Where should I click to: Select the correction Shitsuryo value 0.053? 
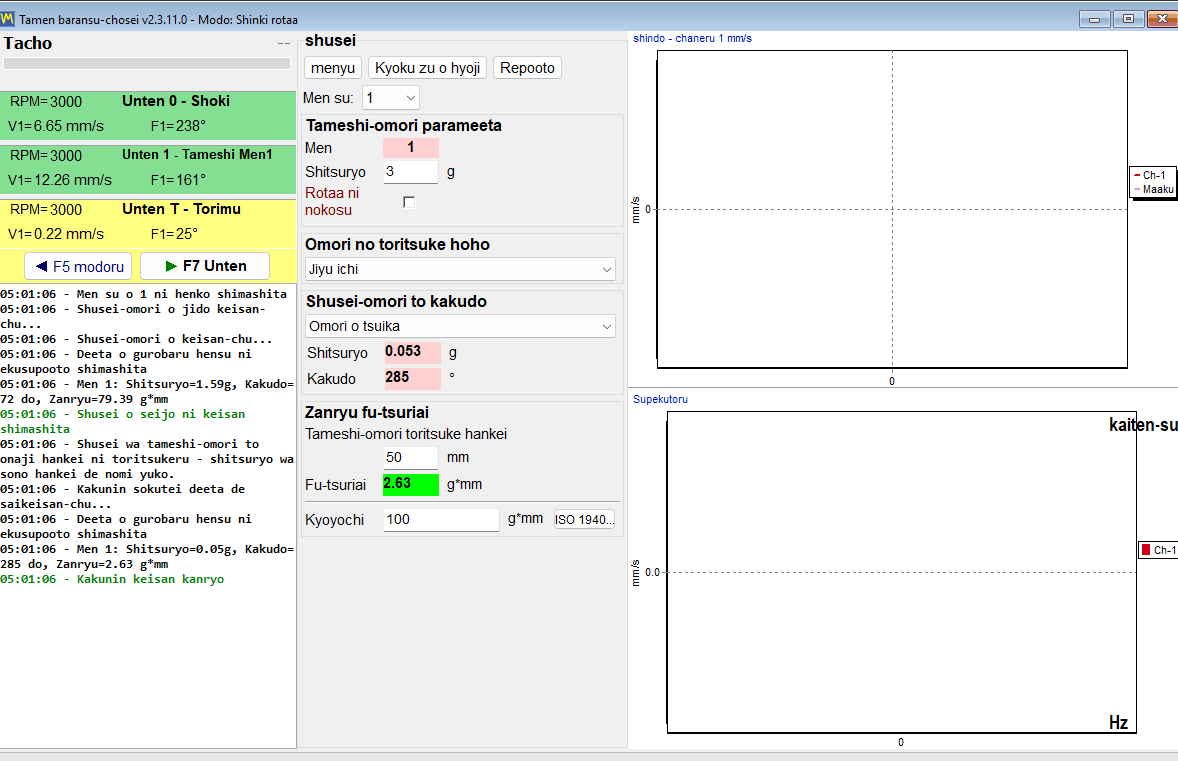point(412,352)
